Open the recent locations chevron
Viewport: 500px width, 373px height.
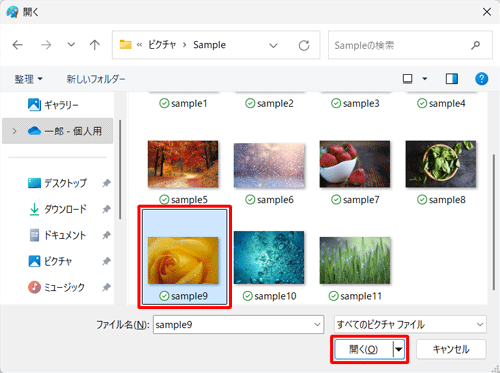click(71, 44)
